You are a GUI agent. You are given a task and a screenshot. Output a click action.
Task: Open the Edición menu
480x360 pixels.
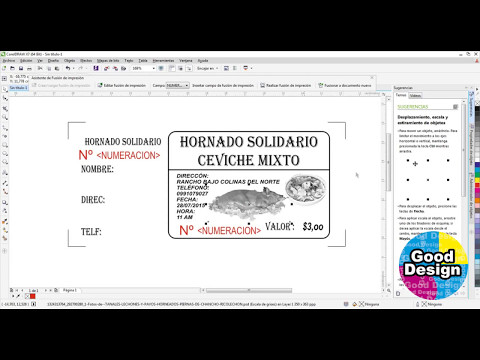pyautogui.click(x=26, y=61)
